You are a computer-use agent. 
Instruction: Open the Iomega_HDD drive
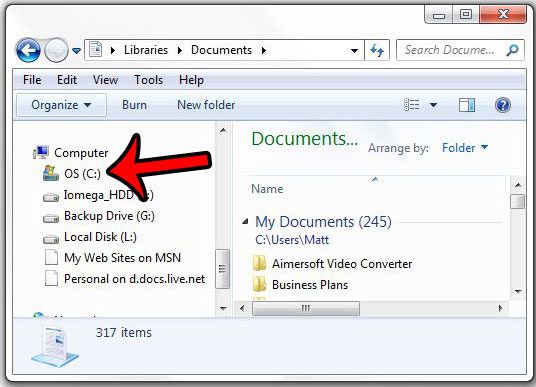(x=109, y=195)
